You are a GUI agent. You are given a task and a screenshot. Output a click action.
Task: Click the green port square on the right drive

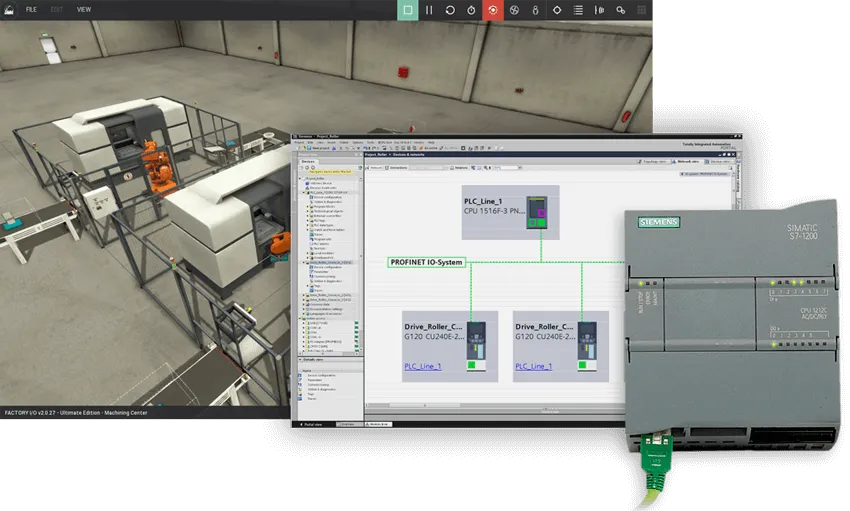tap(583, 365)
